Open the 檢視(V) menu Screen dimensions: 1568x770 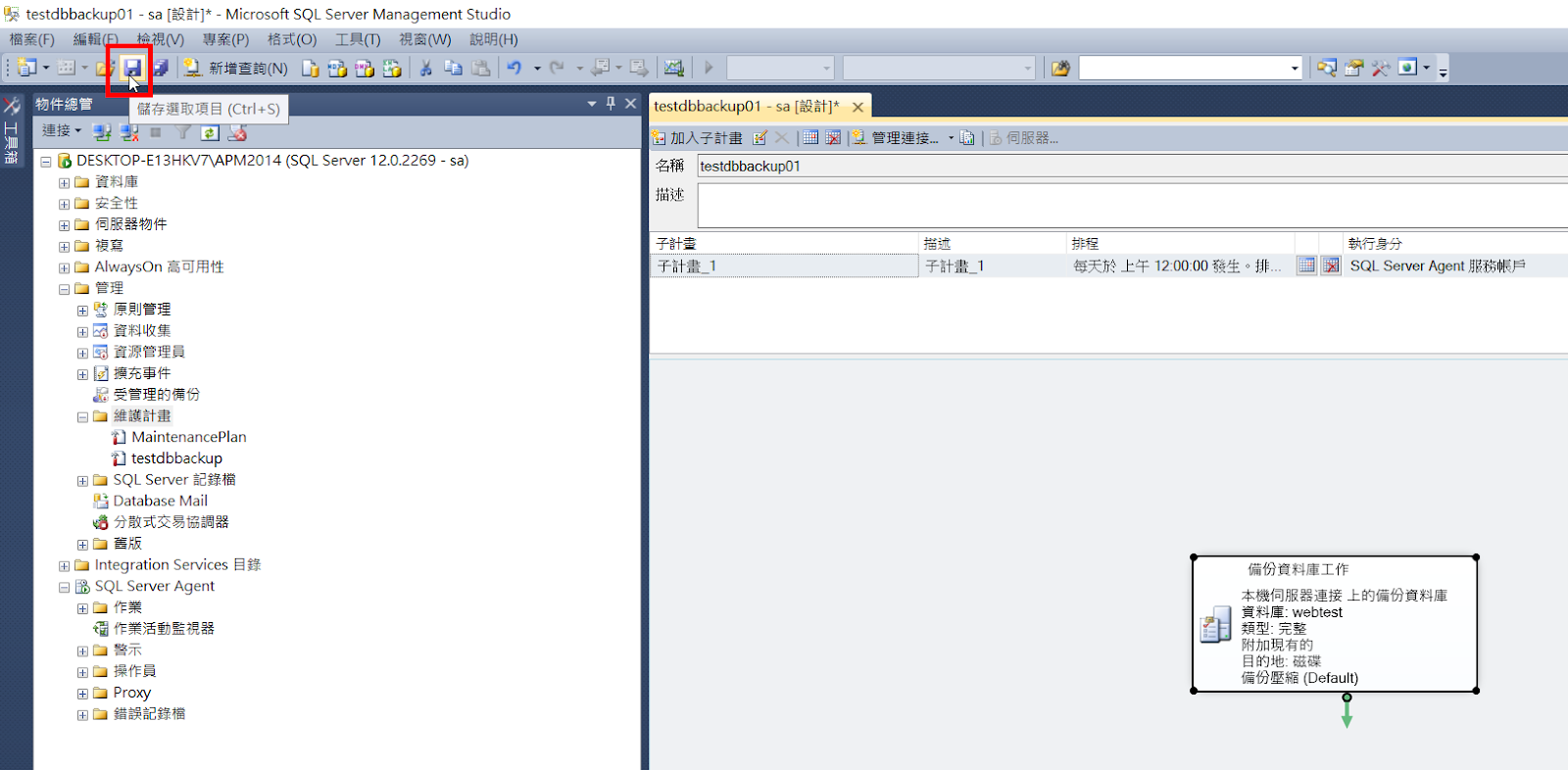(161, 39)
